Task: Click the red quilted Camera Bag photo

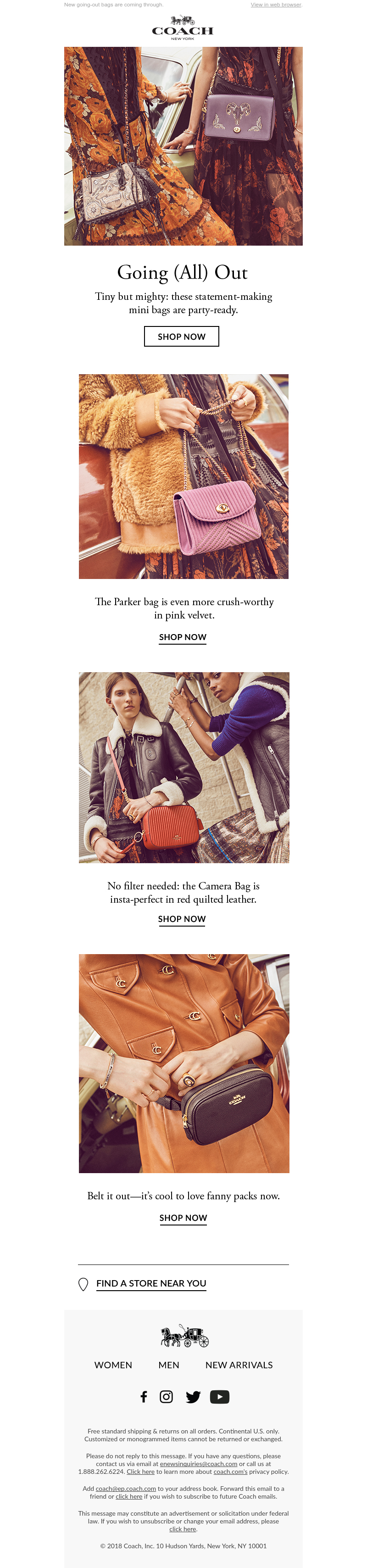Action: (184, 768)
